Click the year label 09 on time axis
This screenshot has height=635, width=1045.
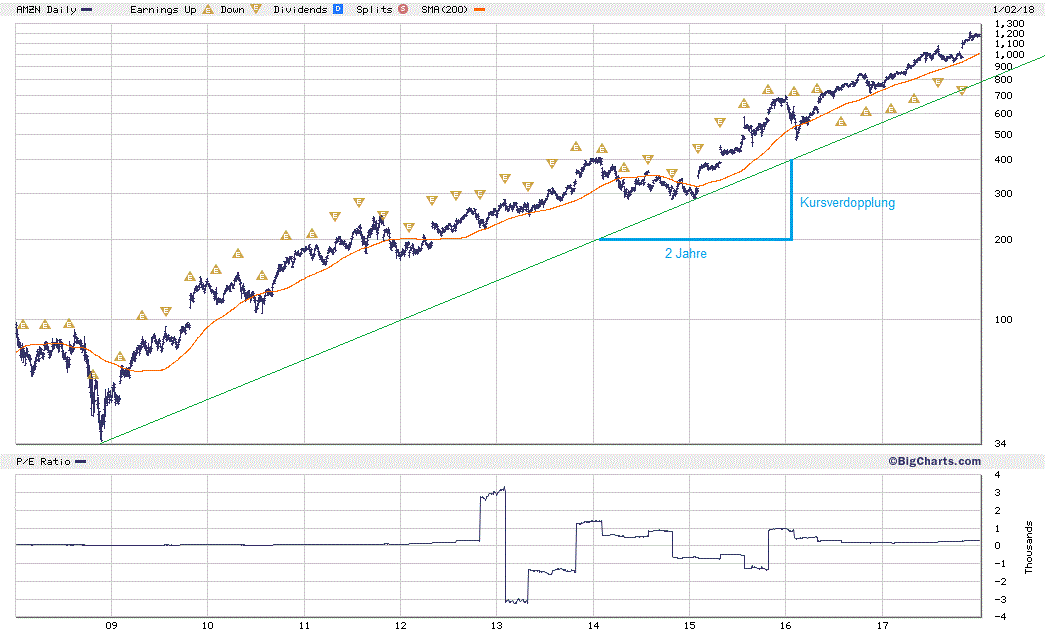click(111, 625)
